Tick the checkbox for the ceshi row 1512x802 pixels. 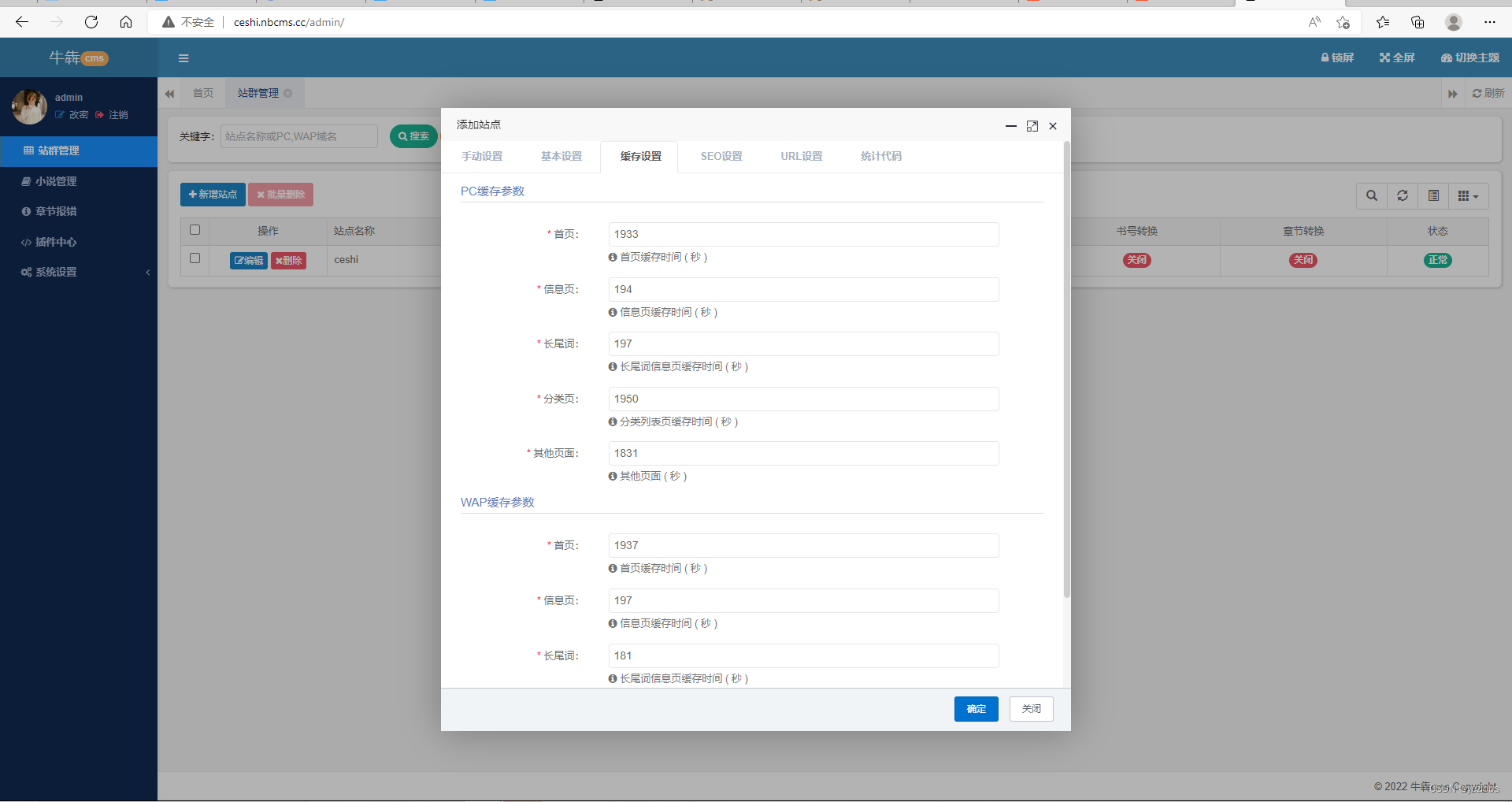195,258
